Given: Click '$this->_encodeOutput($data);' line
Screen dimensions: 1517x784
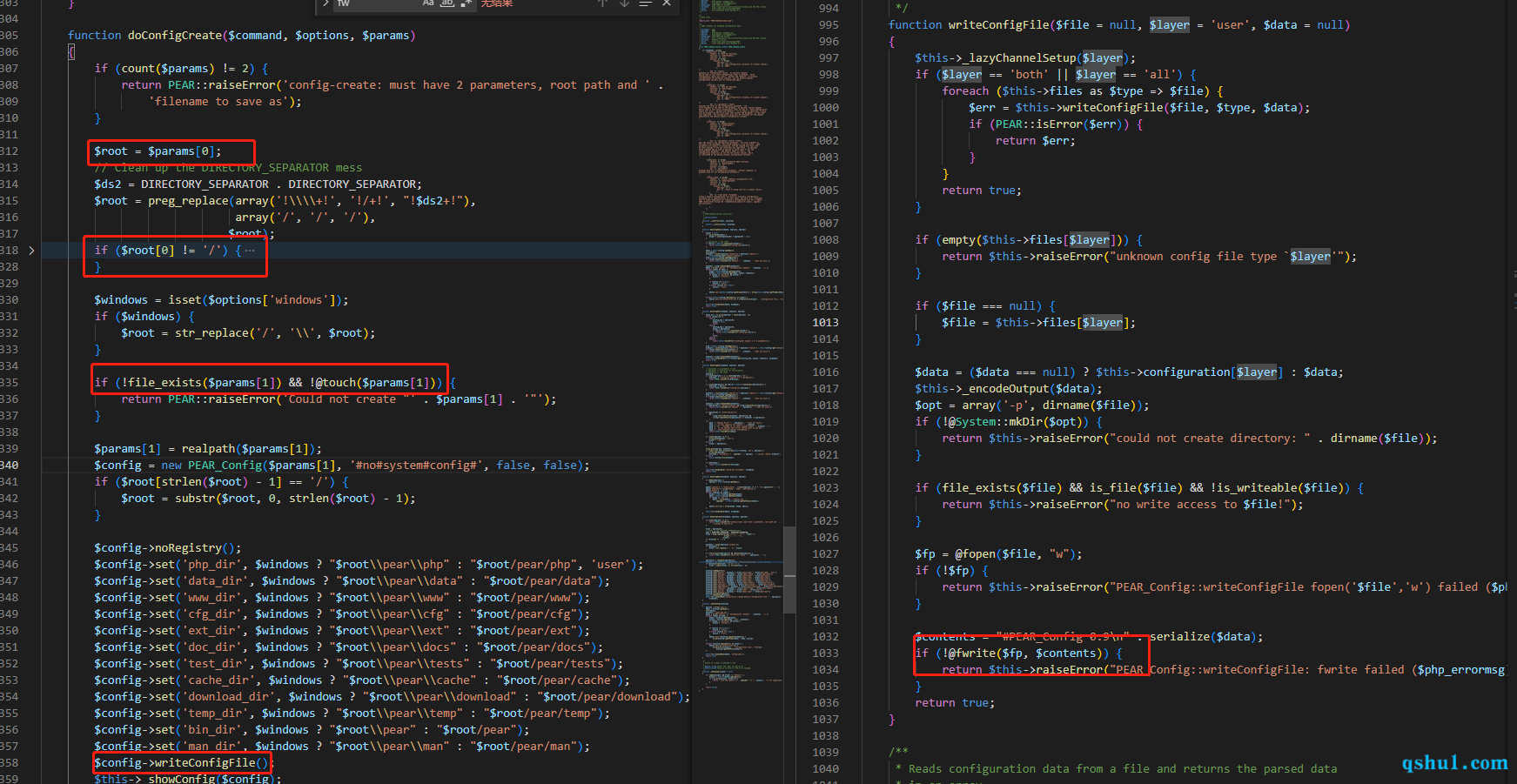Looking at the screenshot, I should (x=1009, y=389).
